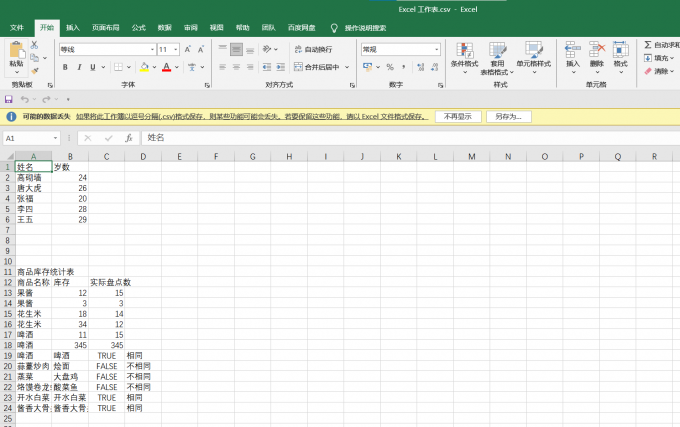Switch to the 公式 ribbon tab
Image resolution: width=680 pixels, height=427 pixels.
[139, 28]
